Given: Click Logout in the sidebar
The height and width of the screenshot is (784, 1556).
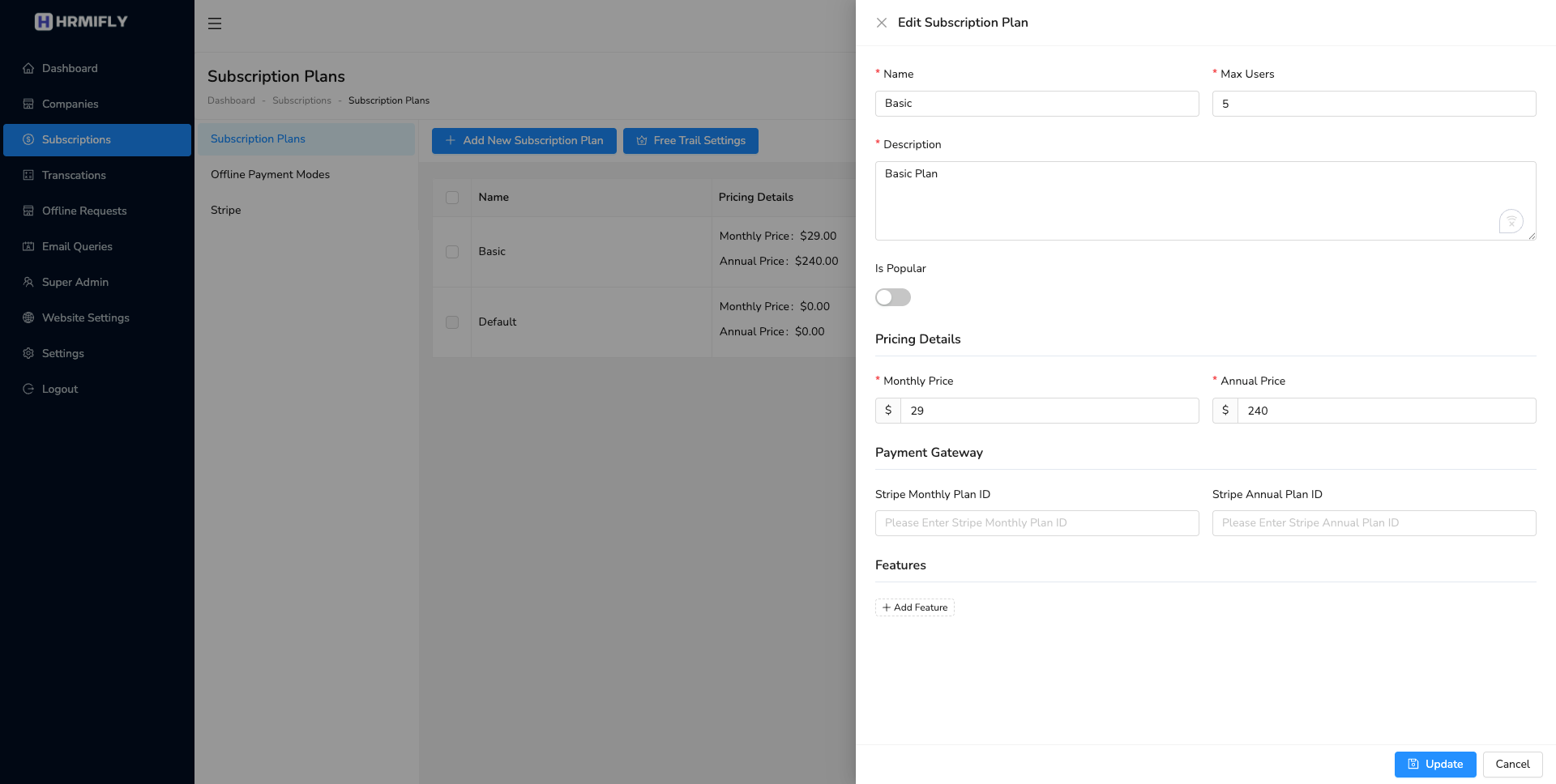Looking at the screenshot, I should tap(97, 390).
